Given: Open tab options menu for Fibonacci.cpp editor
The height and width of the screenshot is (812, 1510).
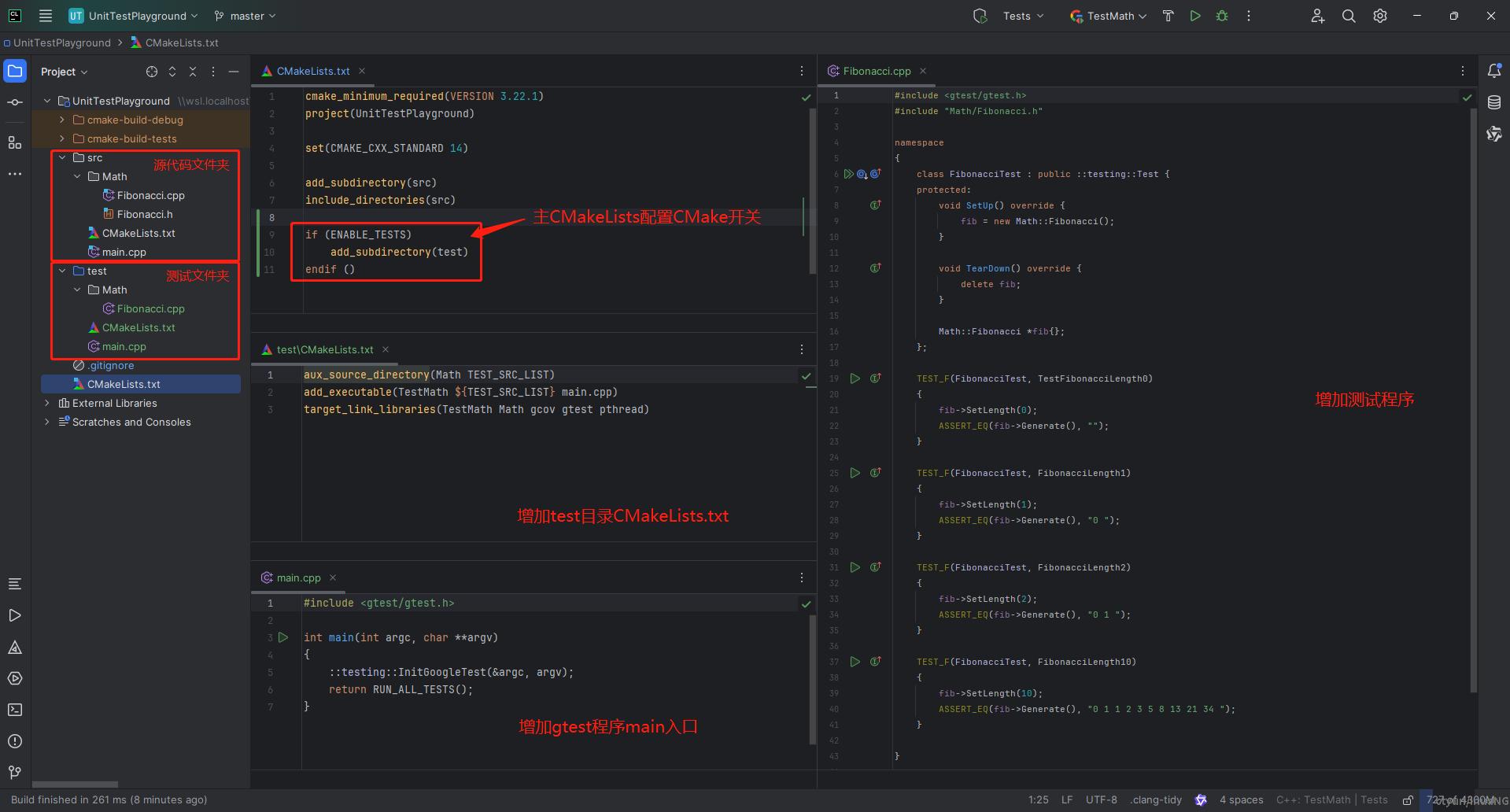Looking at the screenshot, I should [x=1463, y=71].
